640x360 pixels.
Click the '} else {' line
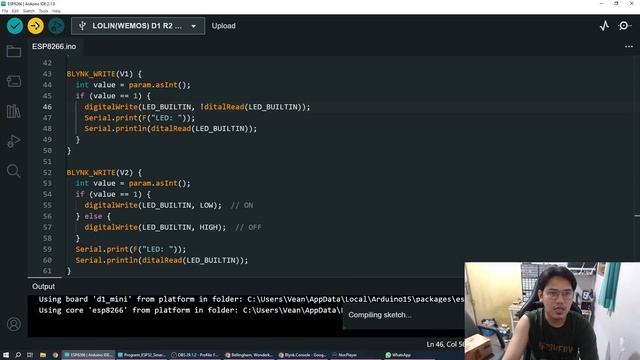click(93, 216)
